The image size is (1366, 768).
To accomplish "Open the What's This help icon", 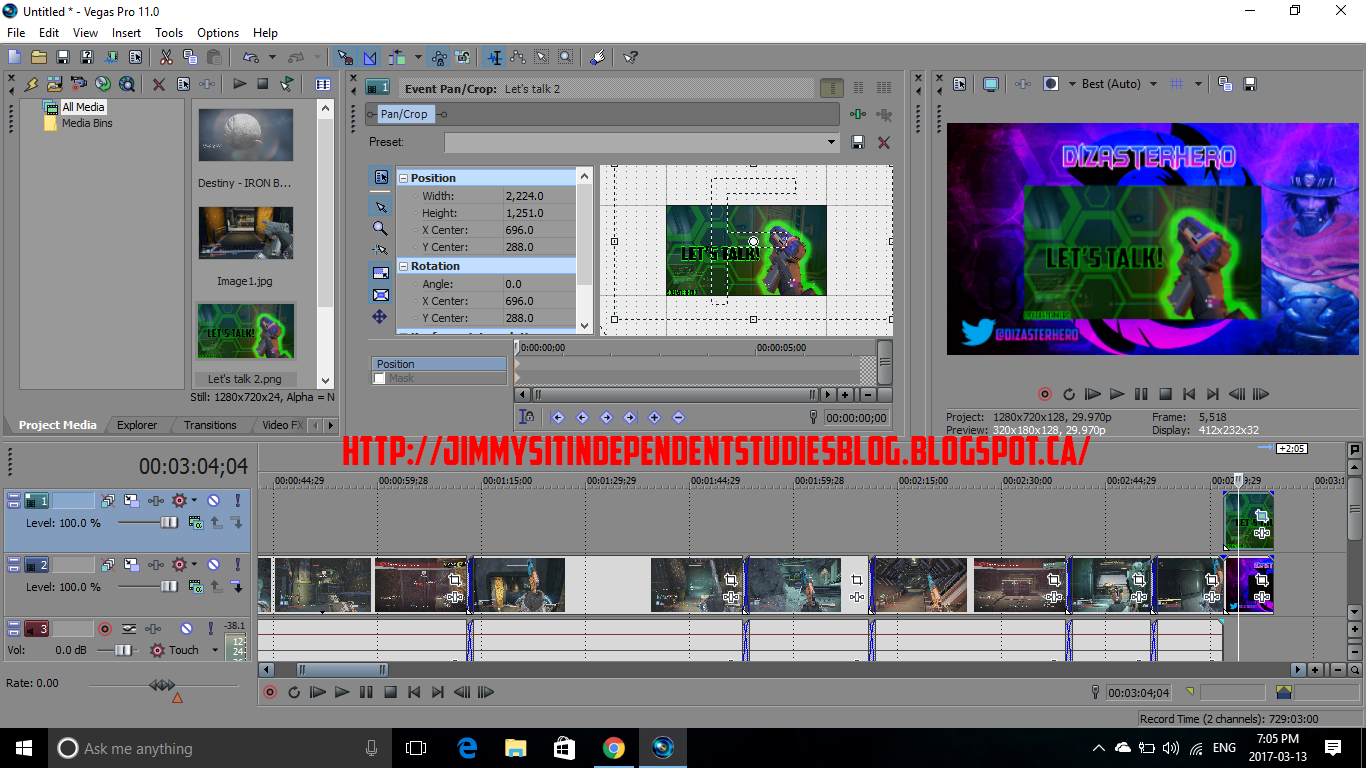I will pyautogui.click(x=631, y=57).
